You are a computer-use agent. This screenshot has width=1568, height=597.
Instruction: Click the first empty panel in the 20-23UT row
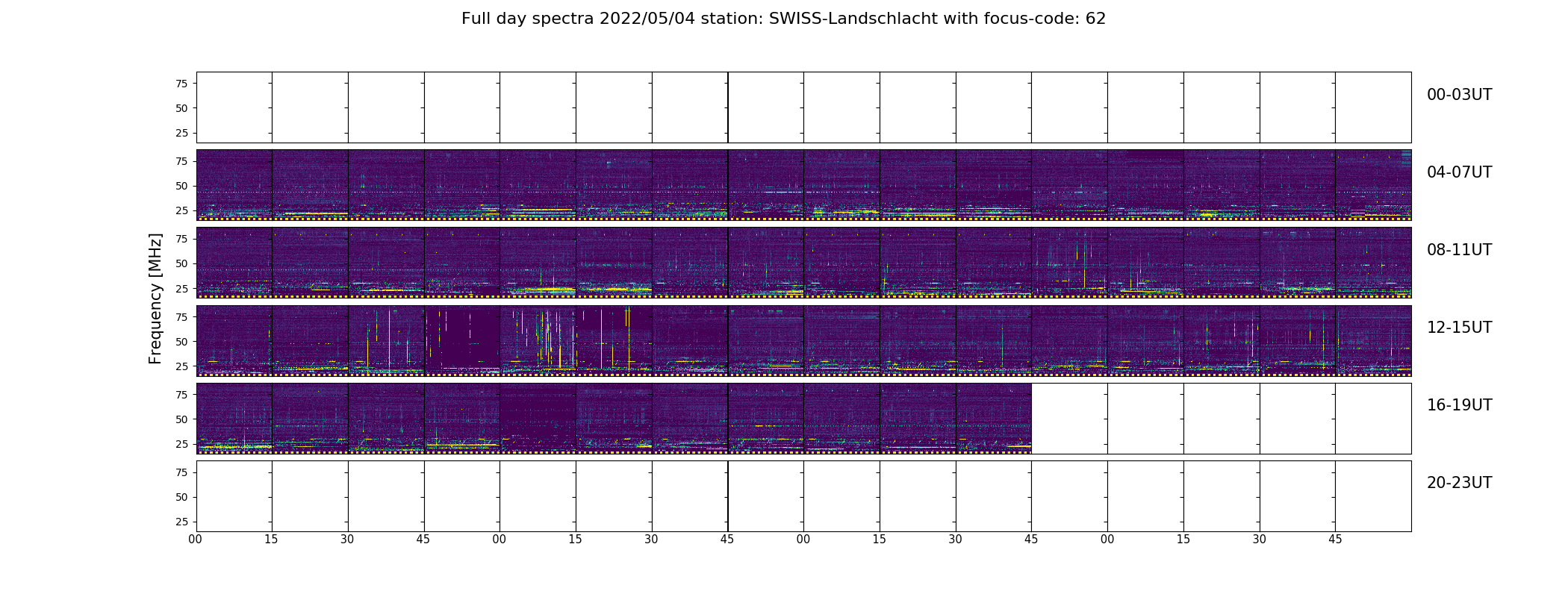(234, 496)
